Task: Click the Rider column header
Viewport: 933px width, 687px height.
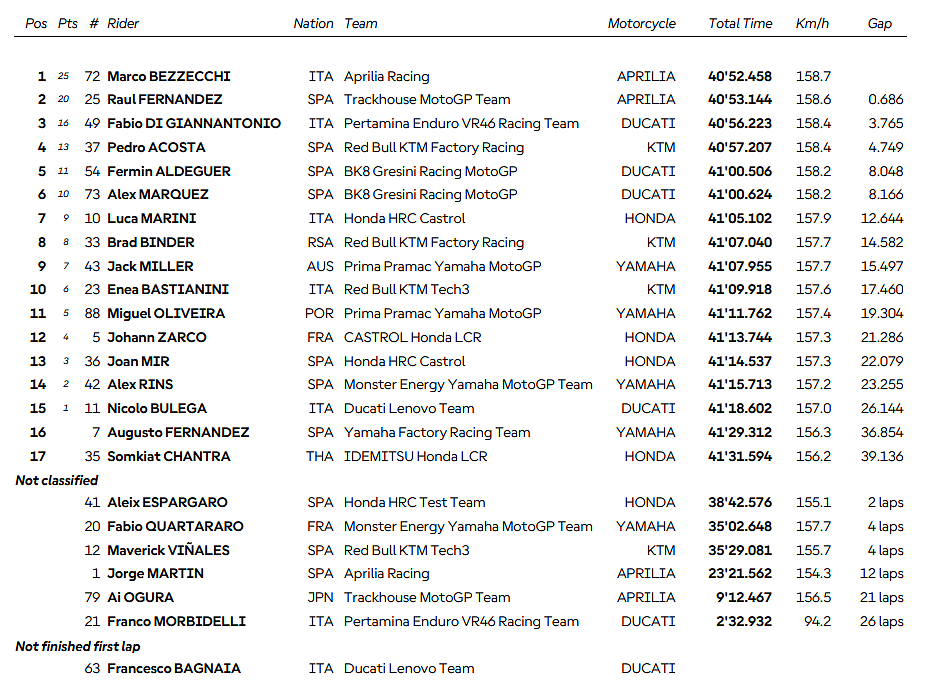Action: (123, 23)
